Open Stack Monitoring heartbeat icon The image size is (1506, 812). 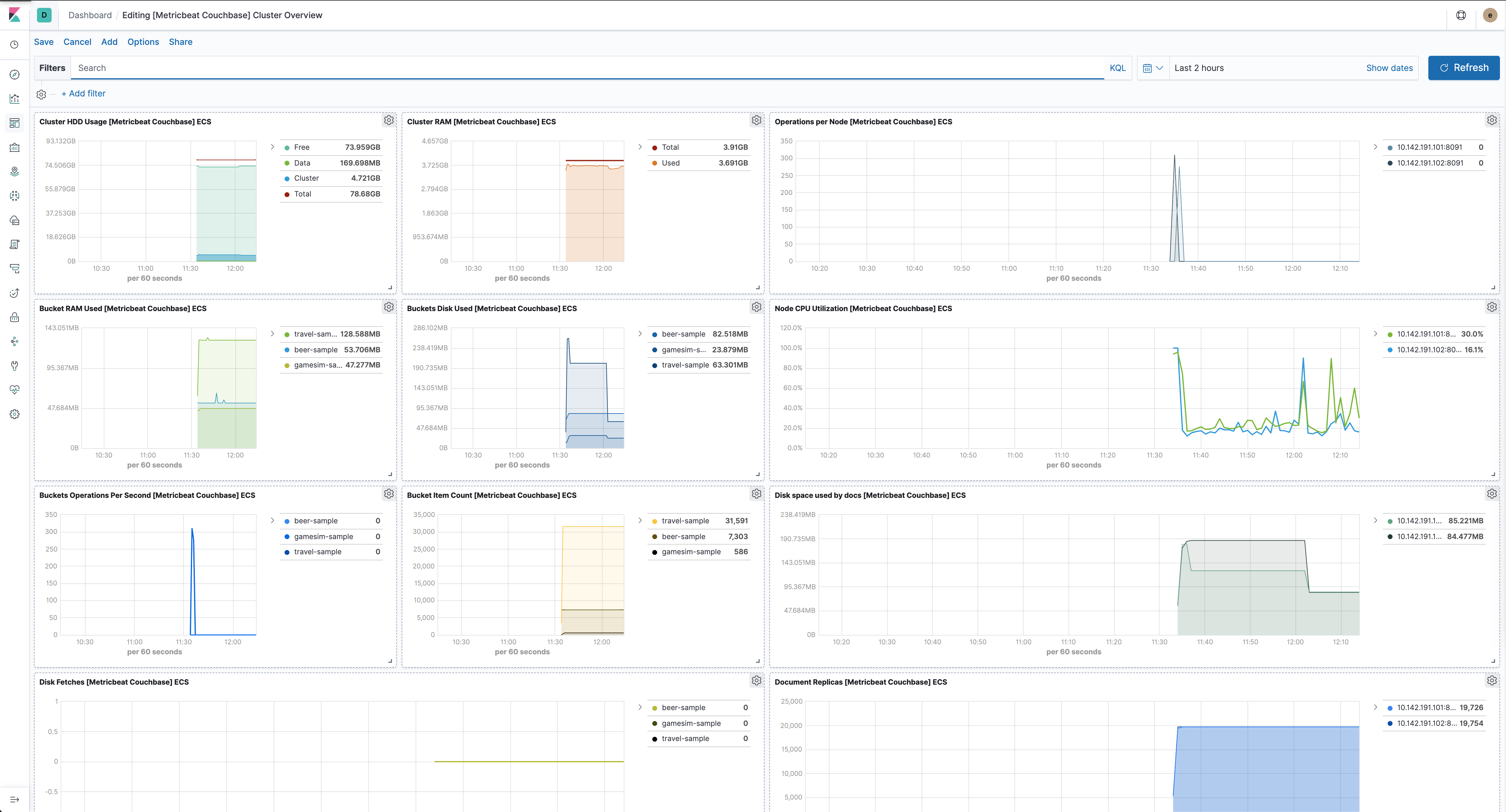15,390
